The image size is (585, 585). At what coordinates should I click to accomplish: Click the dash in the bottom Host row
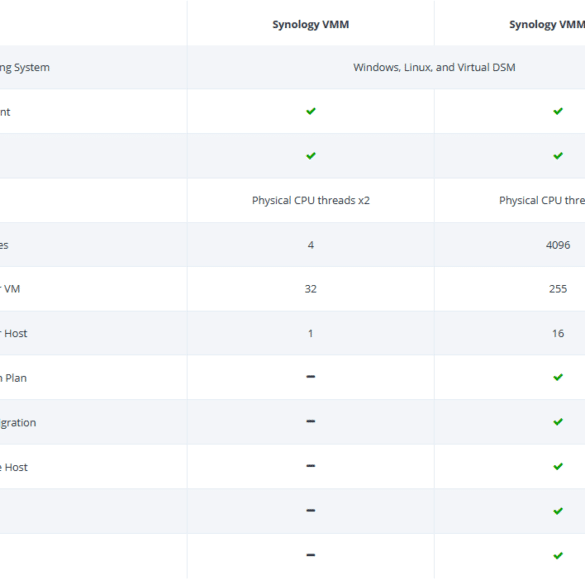tap(310, 466)
